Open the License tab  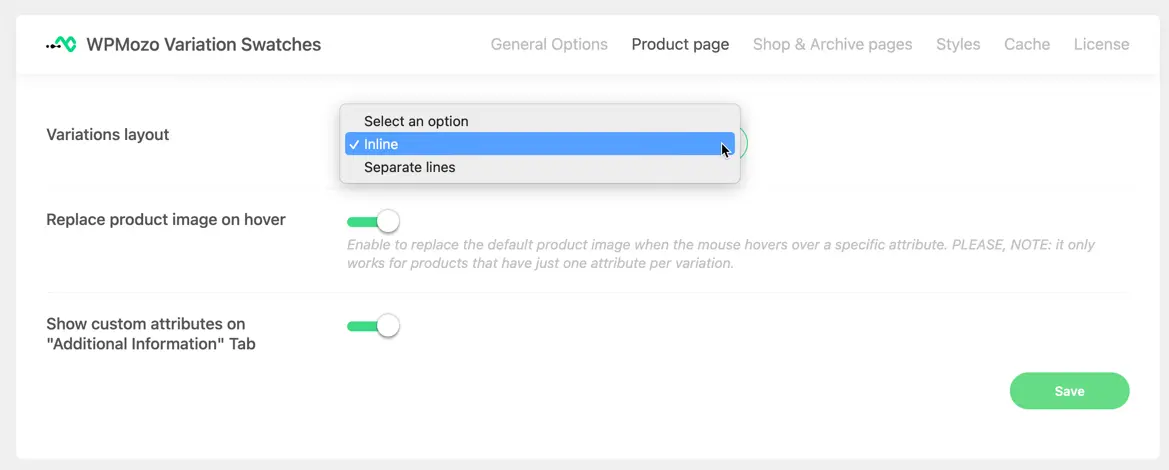(x=1101, y=44)
